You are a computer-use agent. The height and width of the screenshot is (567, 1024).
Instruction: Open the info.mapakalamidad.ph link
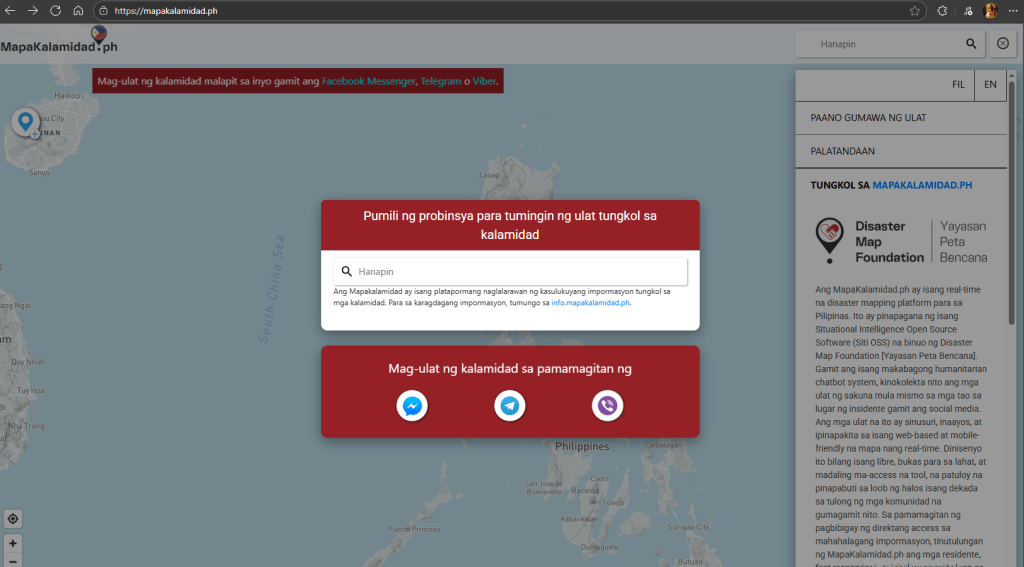click(590, 302)
